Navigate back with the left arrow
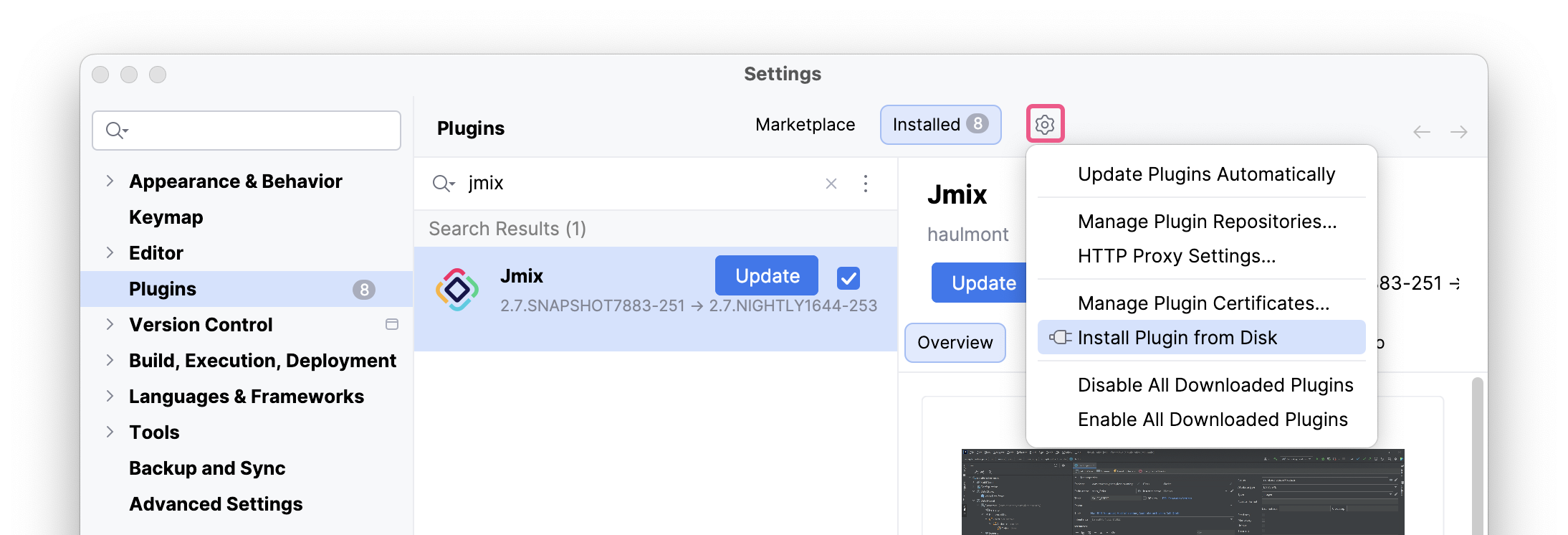 coord(1422,132)
